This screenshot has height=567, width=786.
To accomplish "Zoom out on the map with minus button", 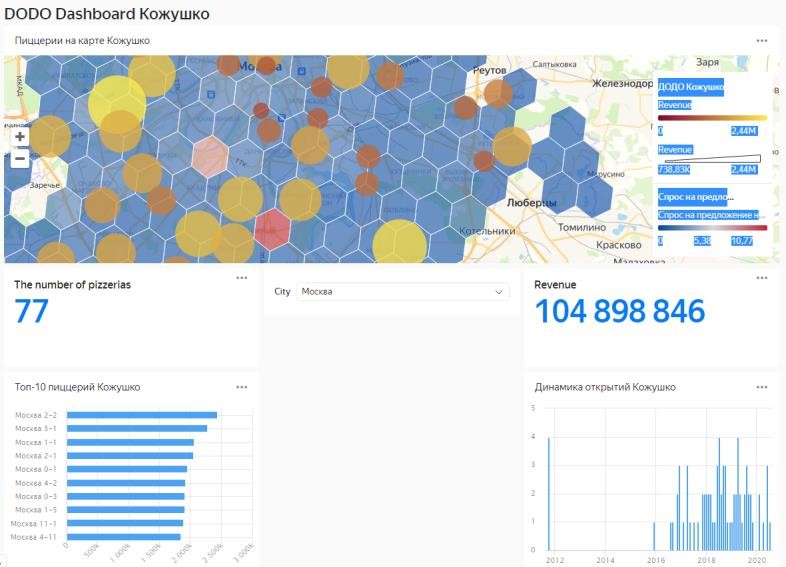I will point(20,158).
